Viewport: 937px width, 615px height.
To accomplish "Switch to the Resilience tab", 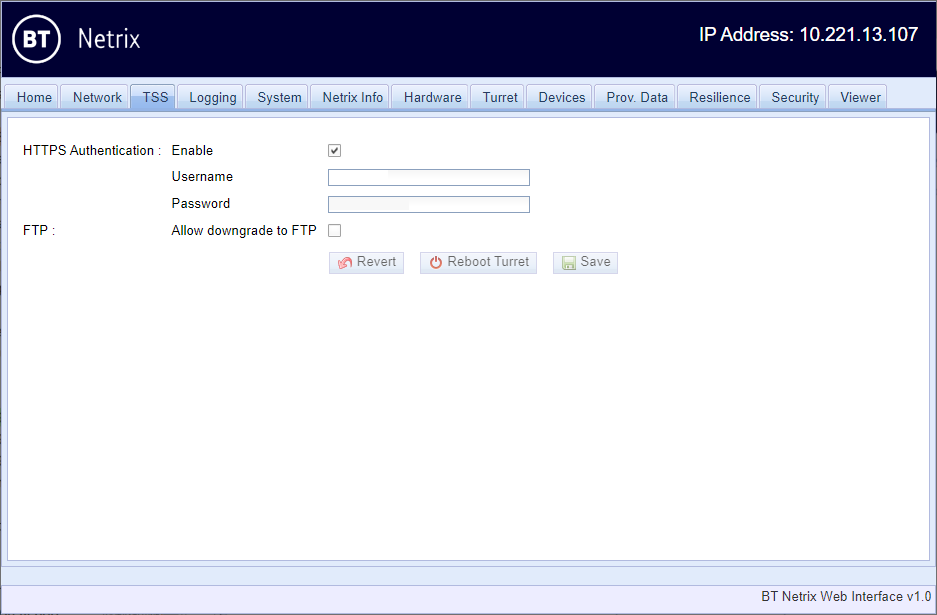I will click(x=719, y=97).
